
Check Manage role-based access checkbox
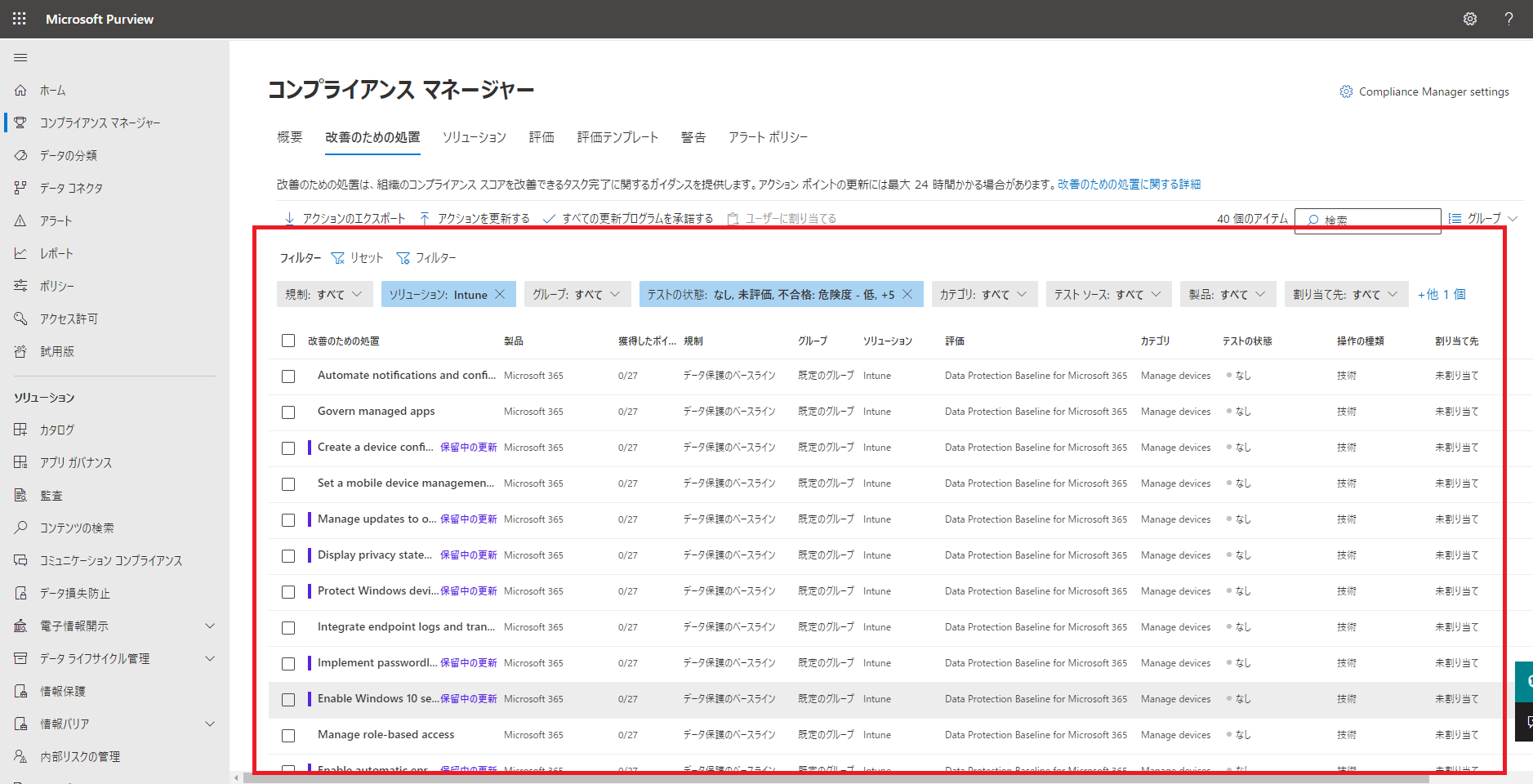point(288,736)
